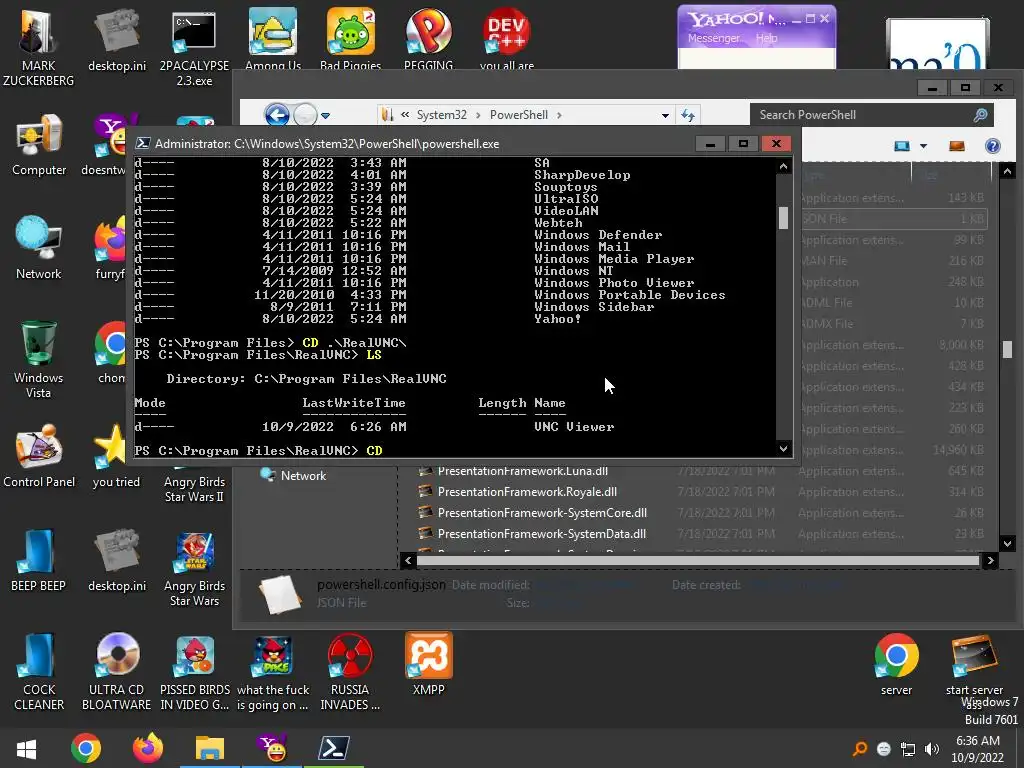Select the Bad Piggies desktop shortcut

(351, 39)
